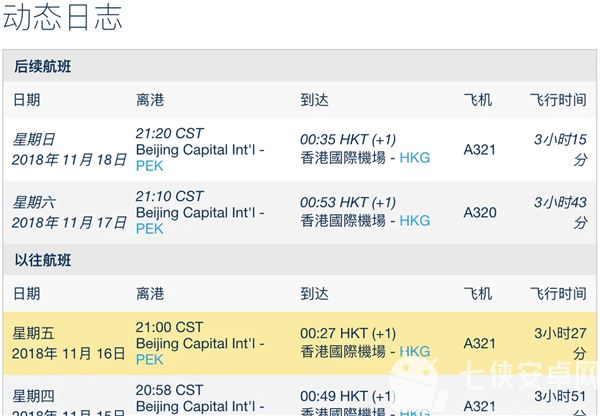
Task: Click 飞行时间 column header under 以往航班
Action: coord(558,294)
